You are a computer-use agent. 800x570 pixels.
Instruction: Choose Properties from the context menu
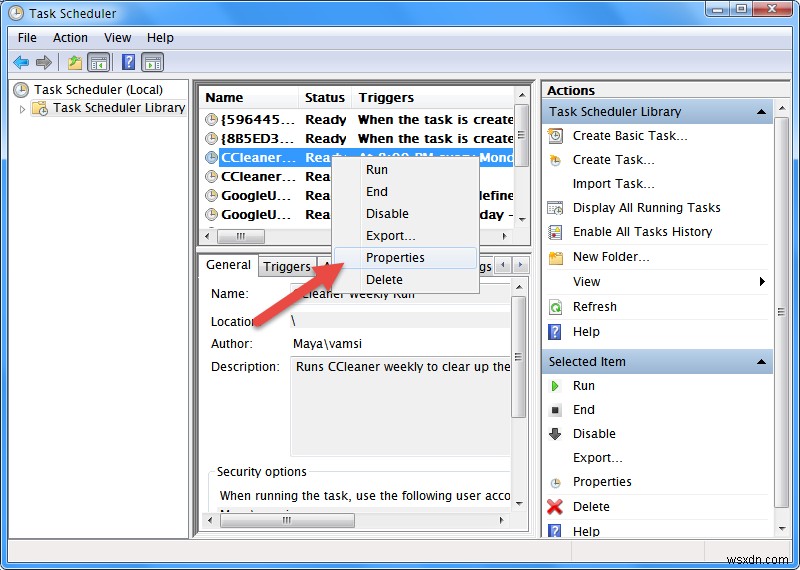[x=406, y=258]
